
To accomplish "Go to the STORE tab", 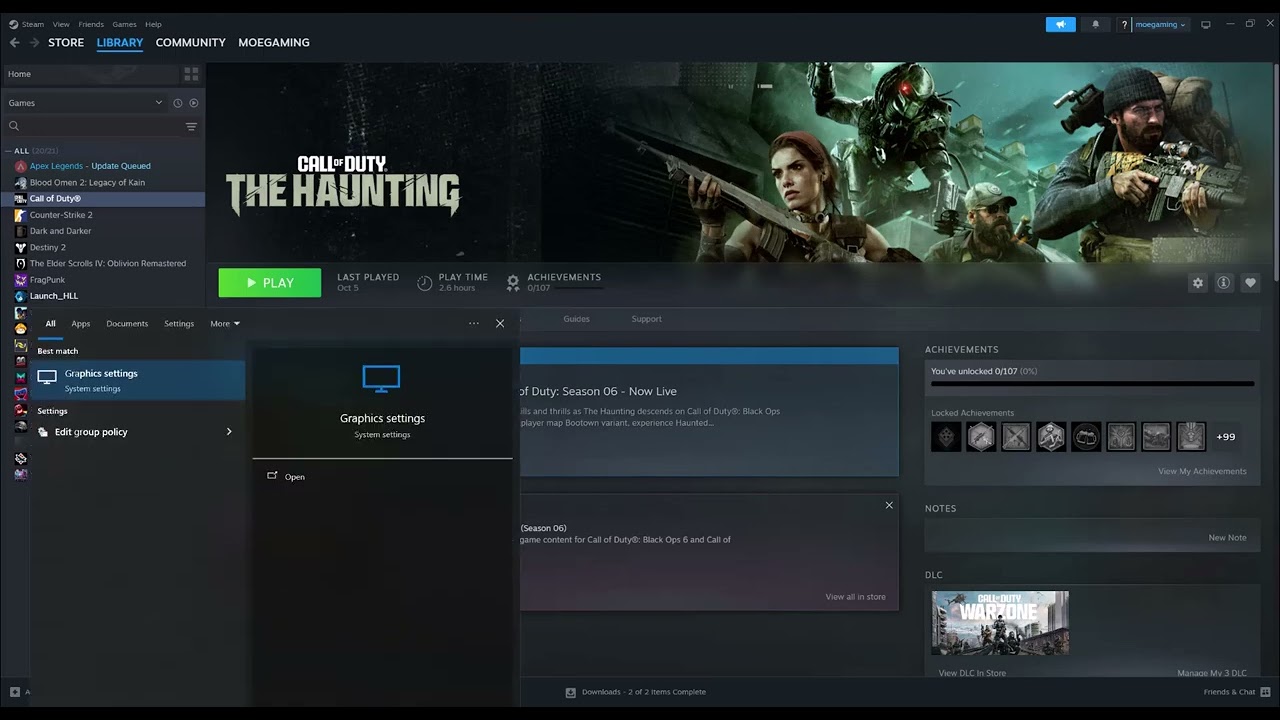I will [x=66, y=43].
